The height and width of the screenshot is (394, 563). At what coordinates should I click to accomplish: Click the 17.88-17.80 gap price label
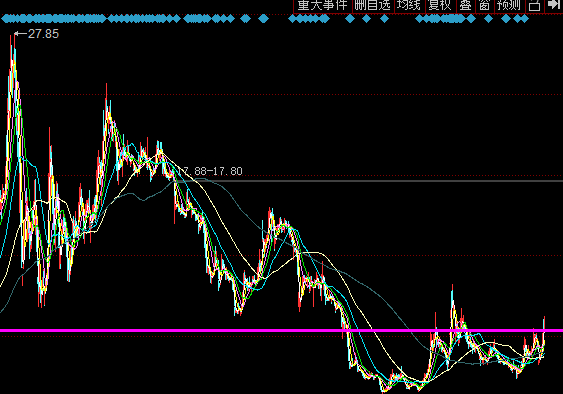click(210, 171)
